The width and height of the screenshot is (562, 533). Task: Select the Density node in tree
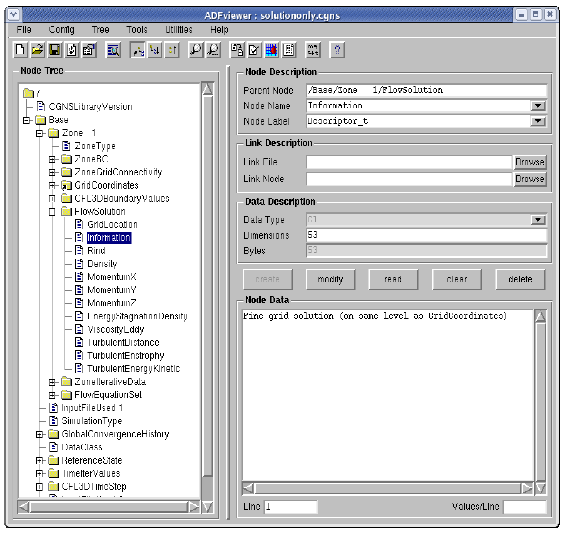(x=102, y=264)
